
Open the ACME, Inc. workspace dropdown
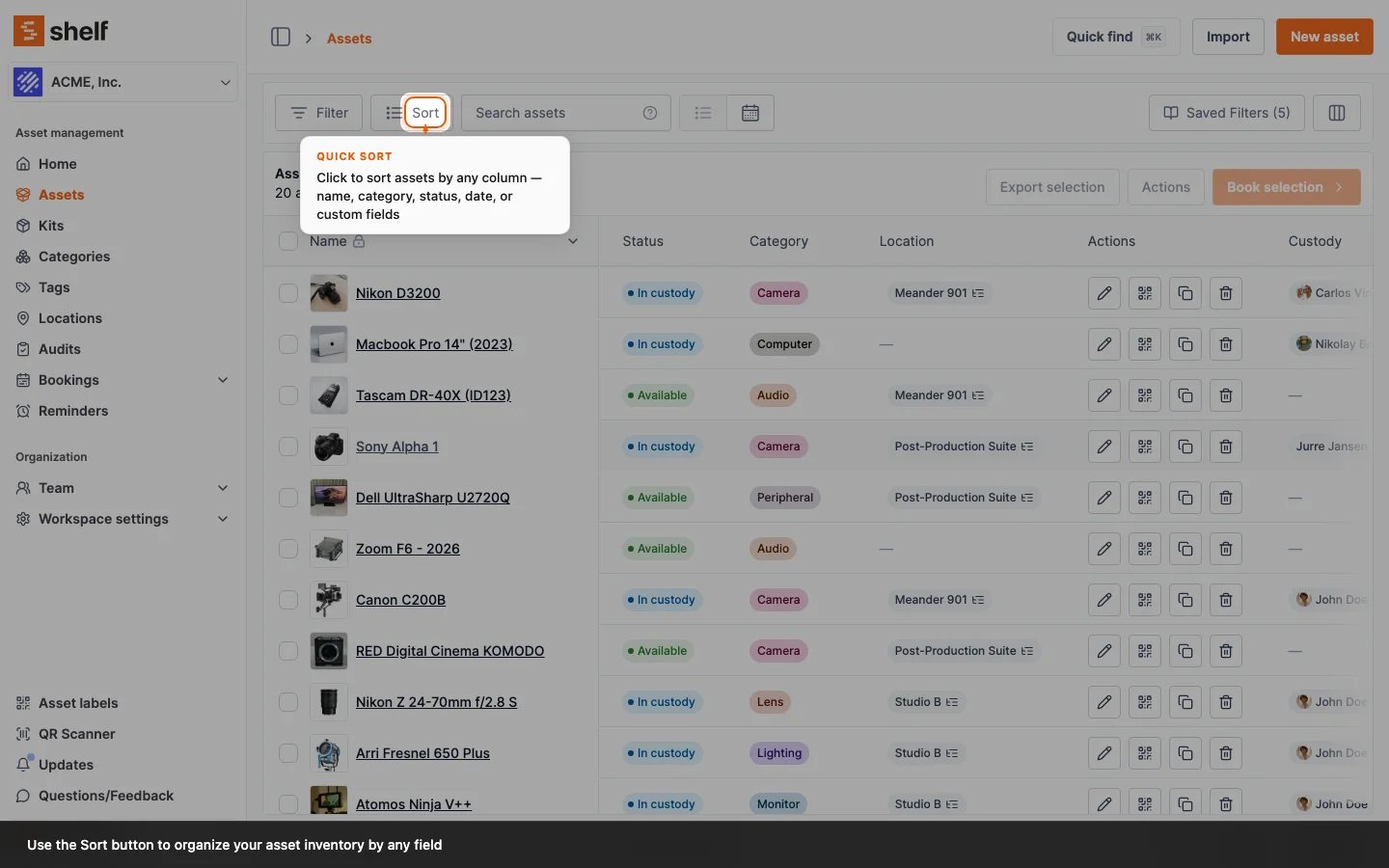tap(123, 82)
